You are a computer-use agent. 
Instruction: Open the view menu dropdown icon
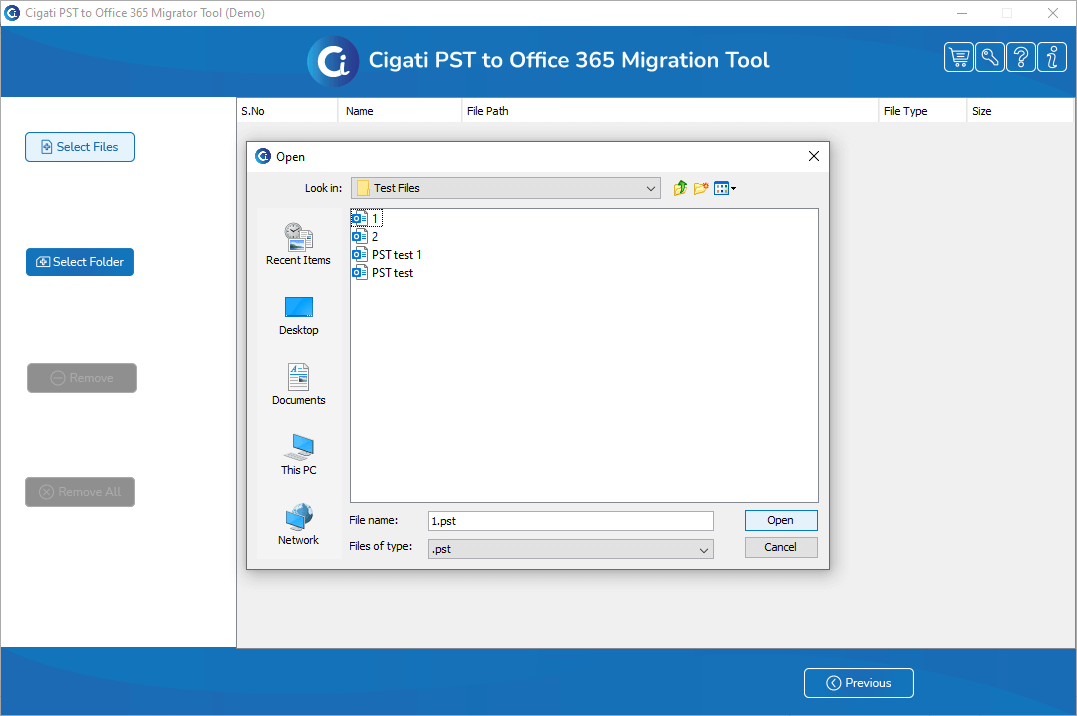coord(725,188)
